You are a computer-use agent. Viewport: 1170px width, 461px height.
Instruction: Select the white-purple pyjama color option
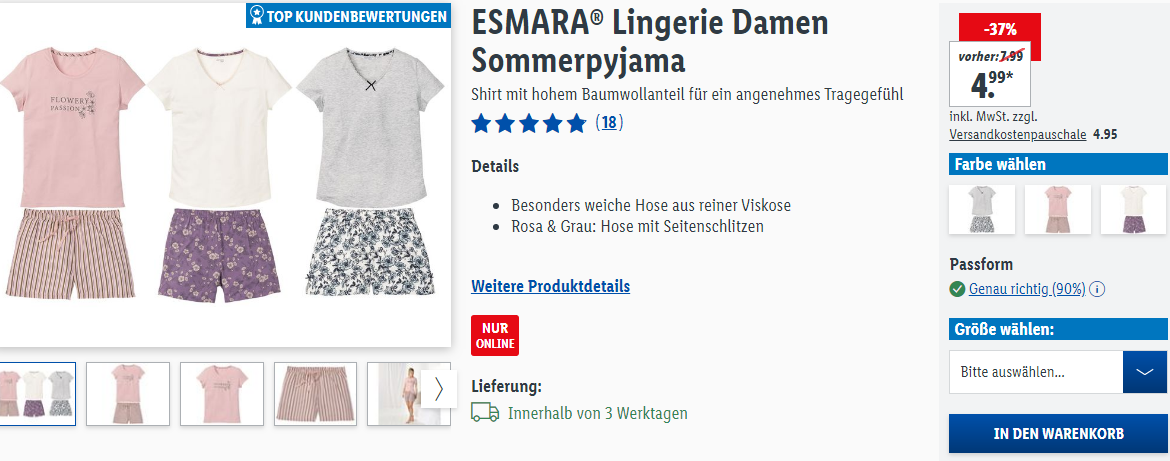1133,210
